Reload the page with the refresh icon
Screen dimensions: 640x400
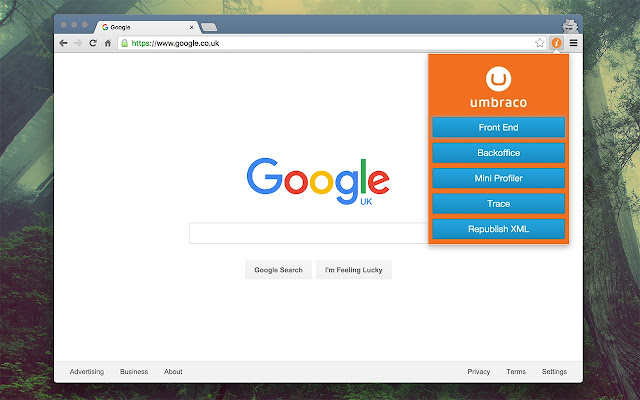(93, 43)
